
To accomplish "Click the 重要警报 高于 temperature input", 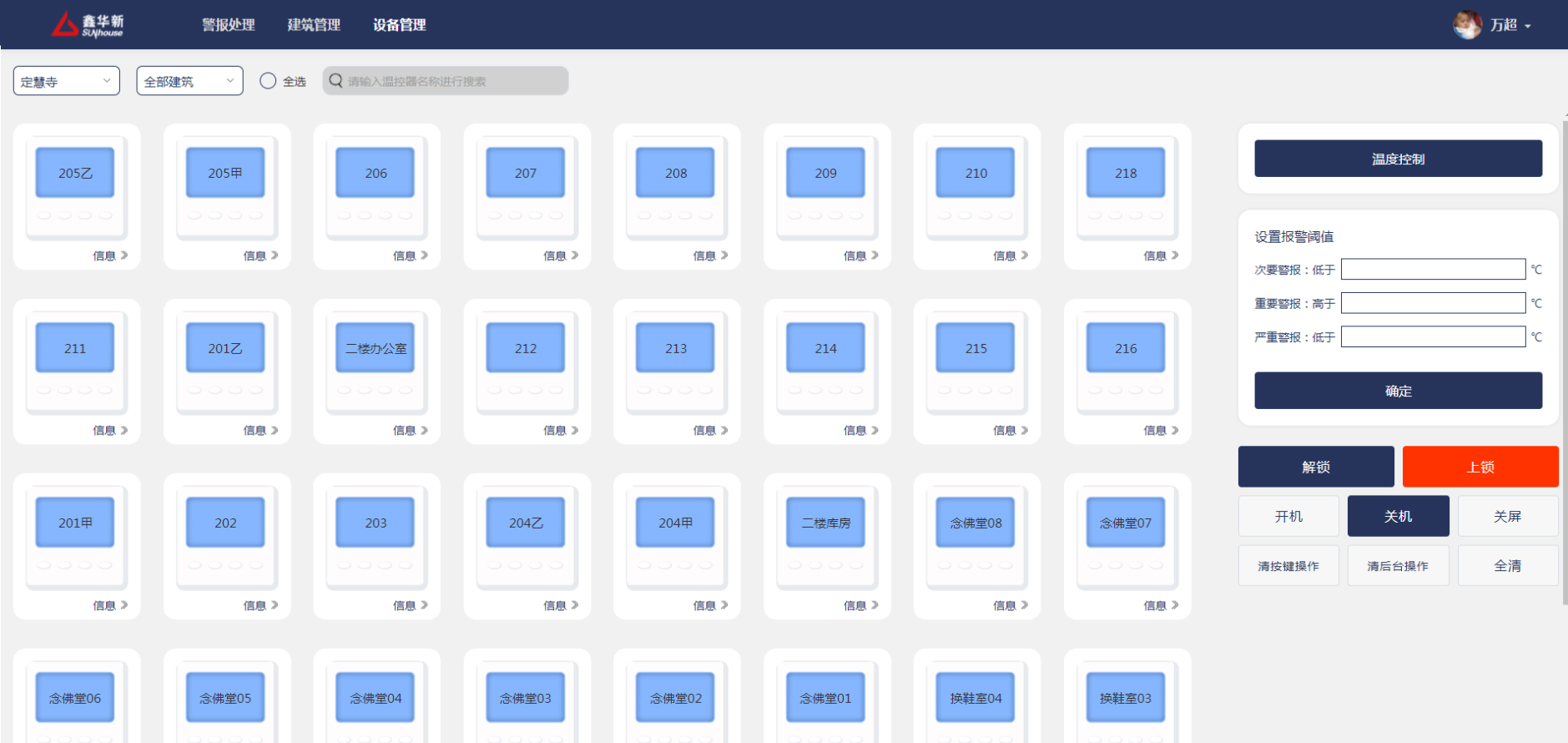I will click(1433, 303).
